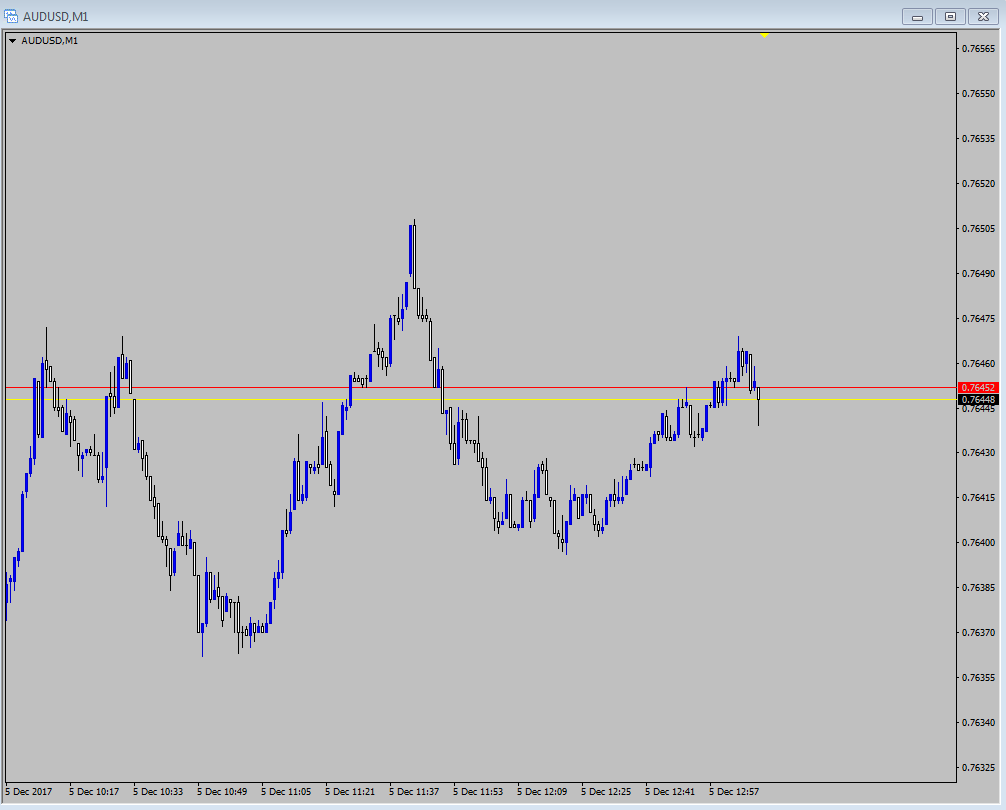Click the 5 Dec 2017 date label

(29, 792)
